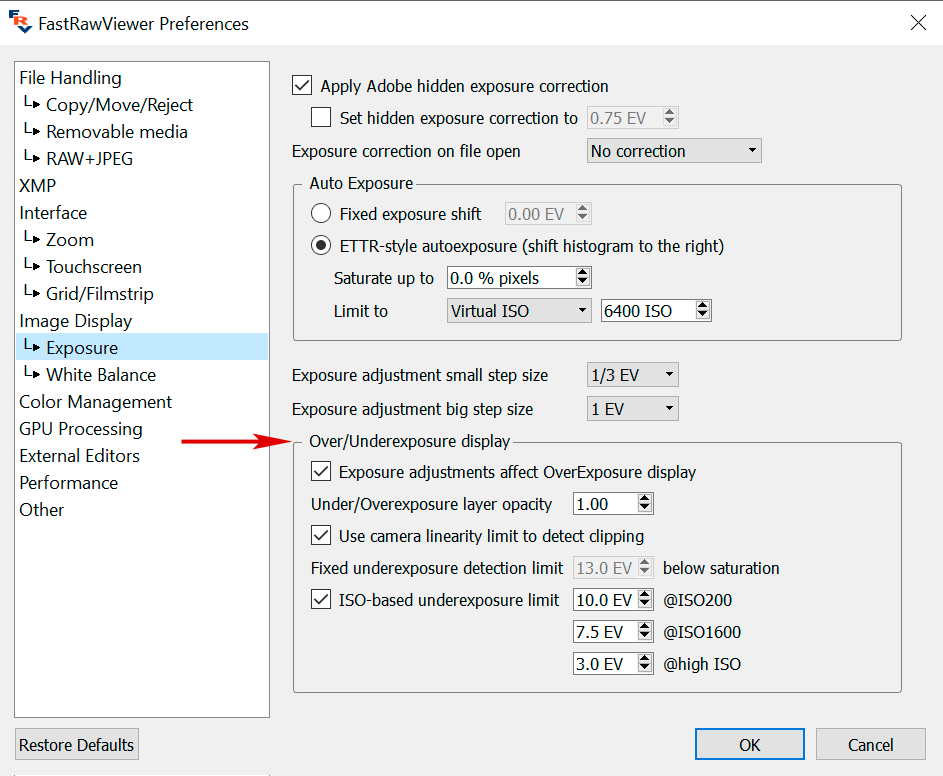
Task: Raise the @ISO200 underexposure limit
Action: tap(645, 595)
